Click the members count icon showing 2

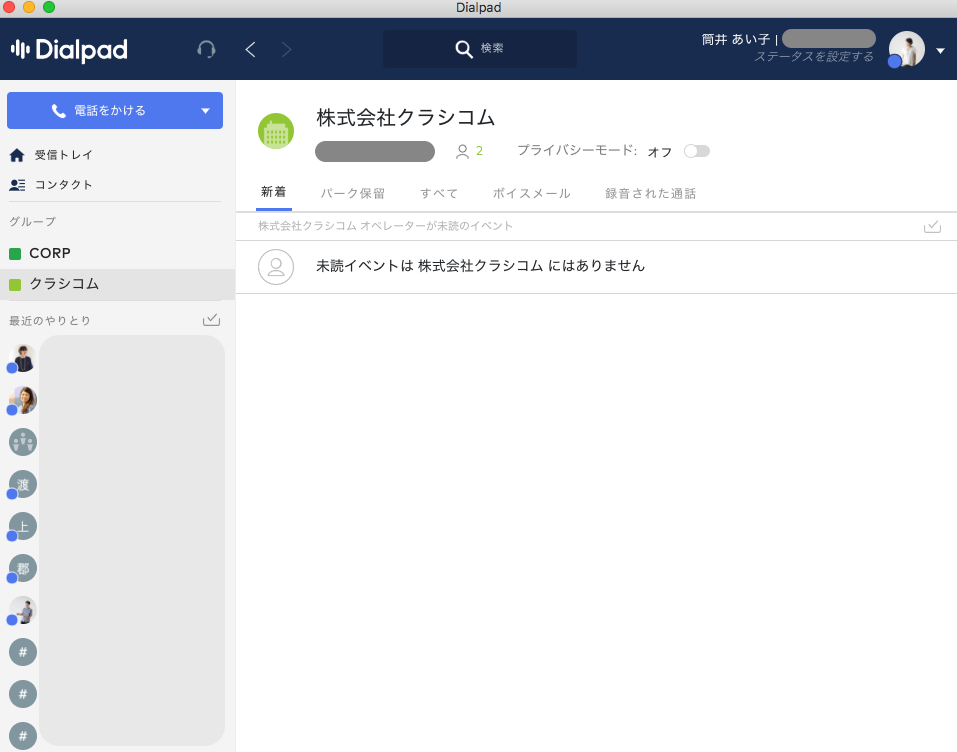469,151
